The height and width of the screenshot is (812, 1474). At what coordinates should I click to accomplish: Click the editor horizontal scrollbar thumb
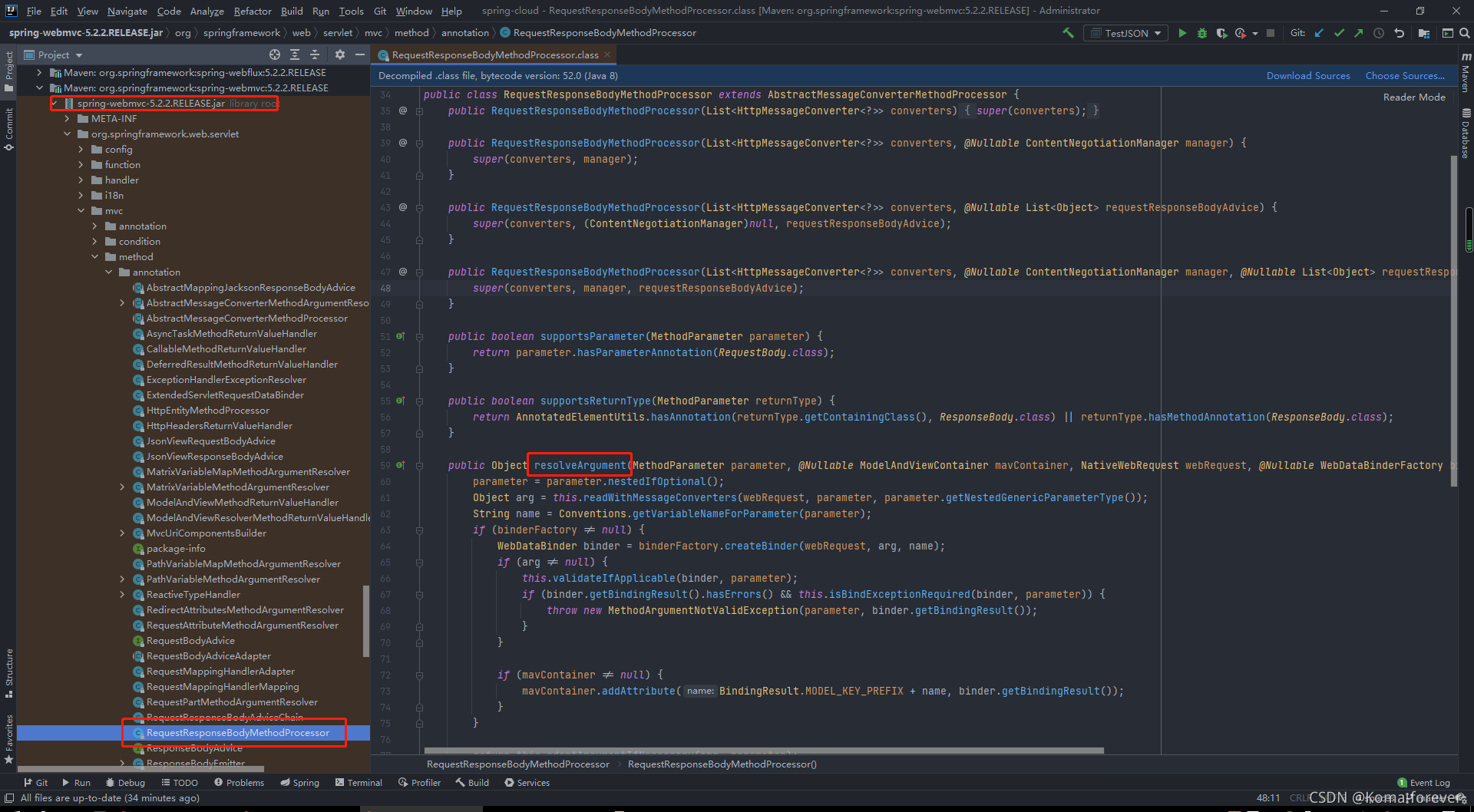[764, 751]
